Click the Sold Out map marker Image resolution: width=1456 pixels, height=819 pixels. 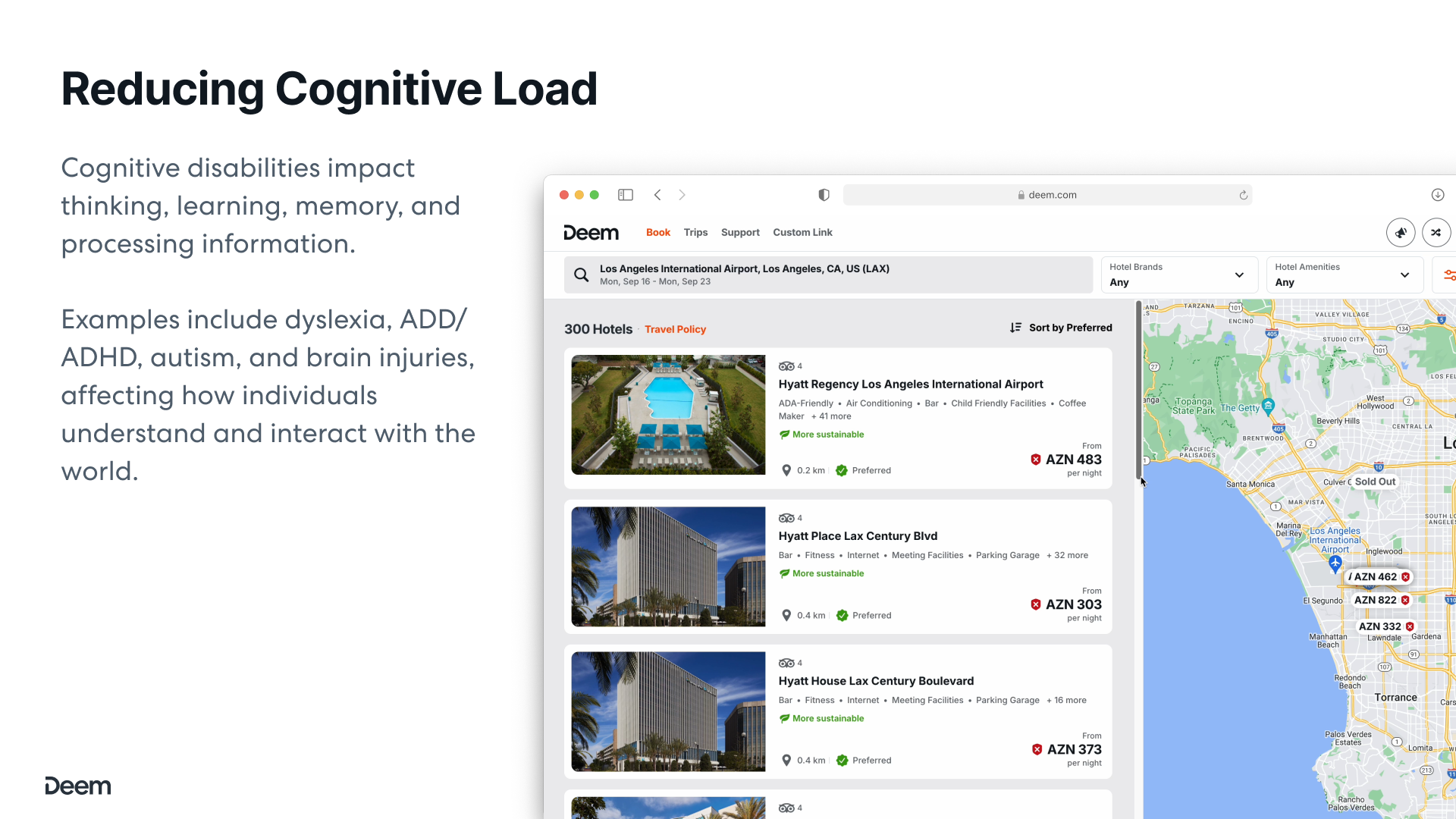[x=1375, y=482]
